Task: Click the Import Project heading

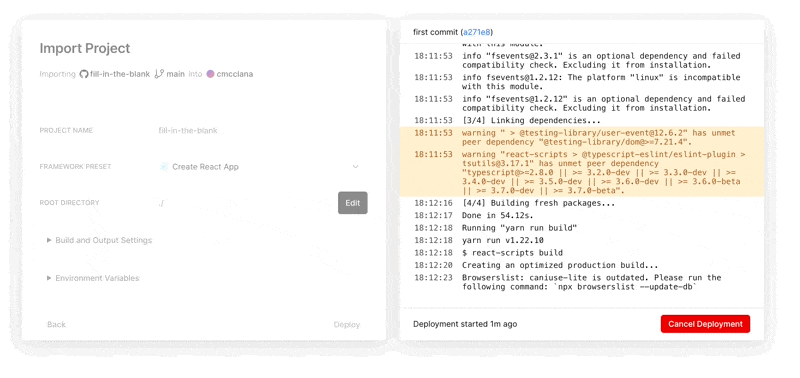Action: (x=85, y=48)
